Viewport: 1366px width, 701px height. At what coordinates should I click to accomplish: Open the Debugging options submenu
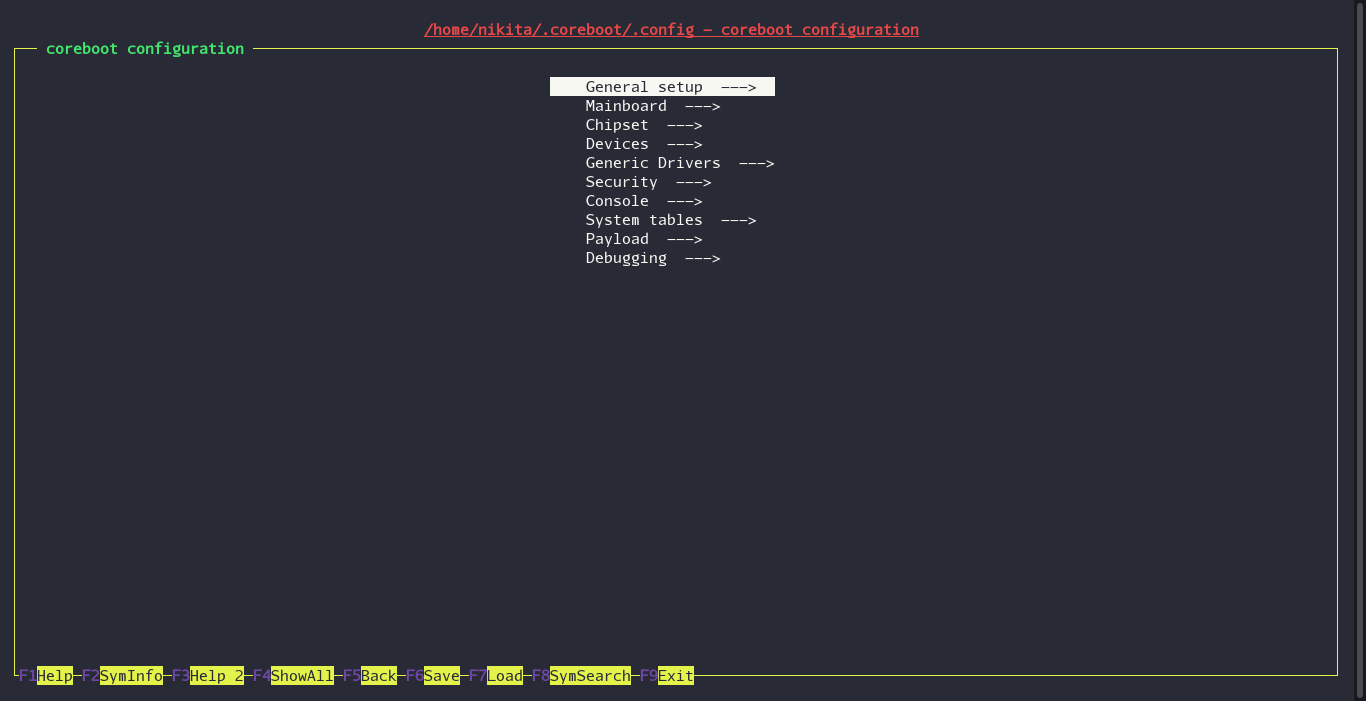(x=626, y=257)
